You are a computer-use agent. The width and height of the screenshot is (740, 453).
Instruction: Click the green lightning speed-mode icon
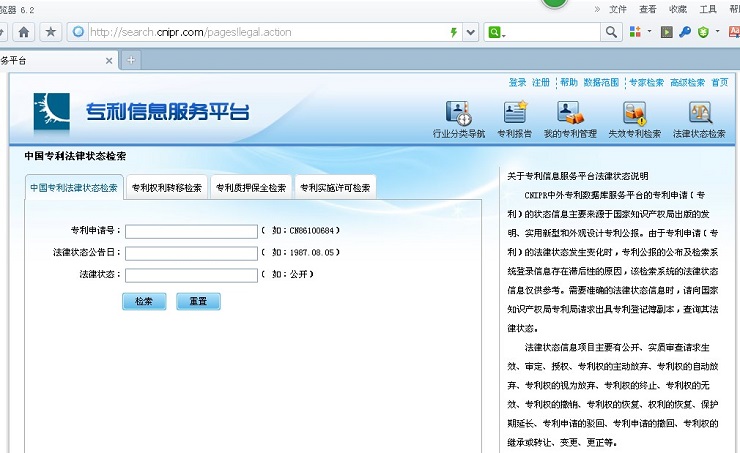[x=453, y=32]
